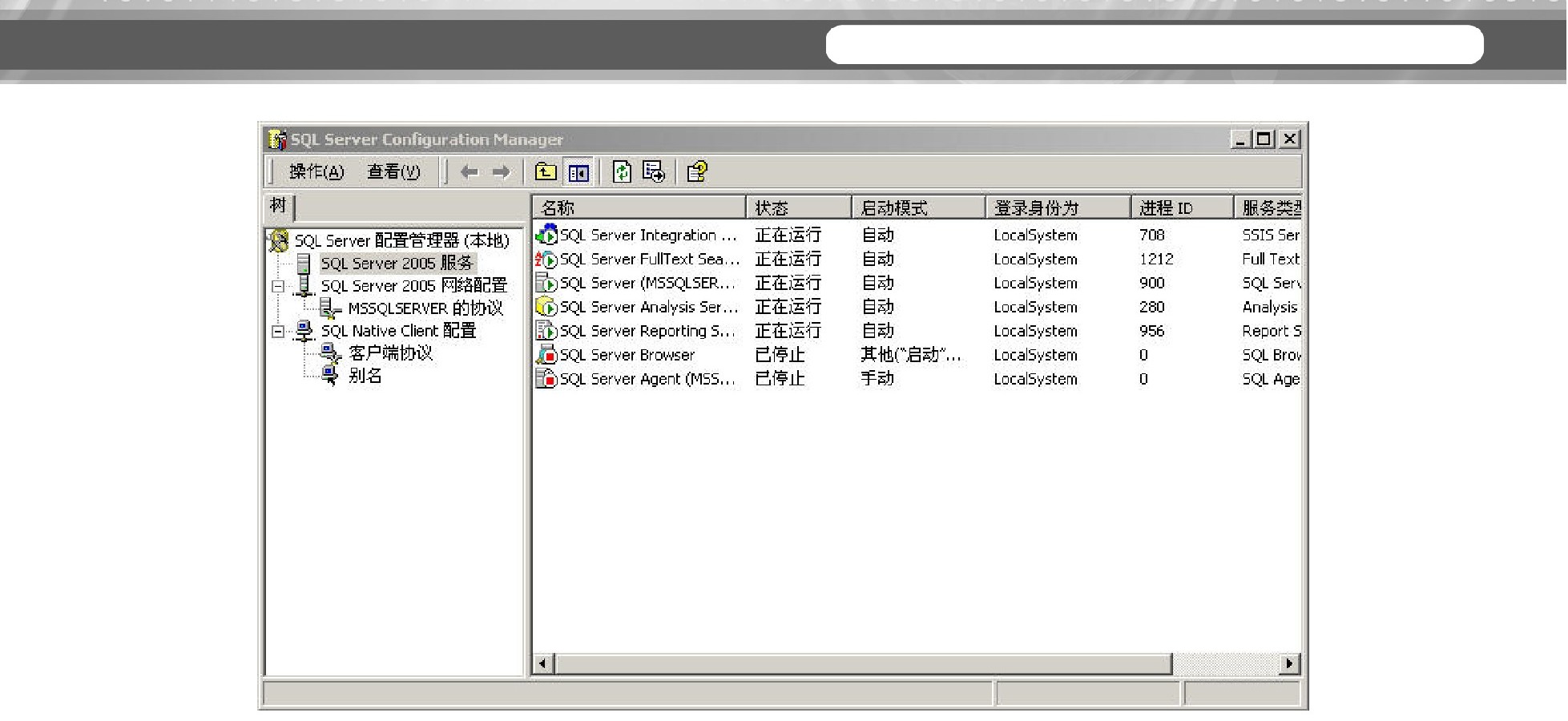Select 别名 tree node
Screen dimensions: 1568x721
tap(365, 375)
